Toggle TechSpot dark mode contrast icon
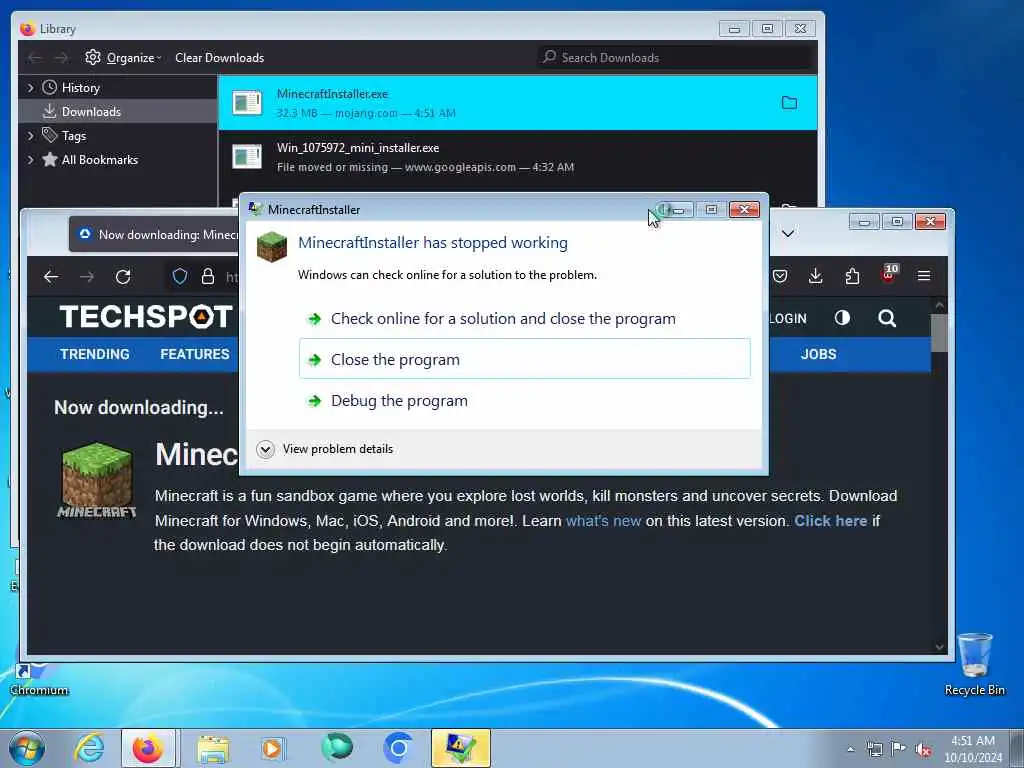Viewport: 1024px width, 768px height. point(842,318)
